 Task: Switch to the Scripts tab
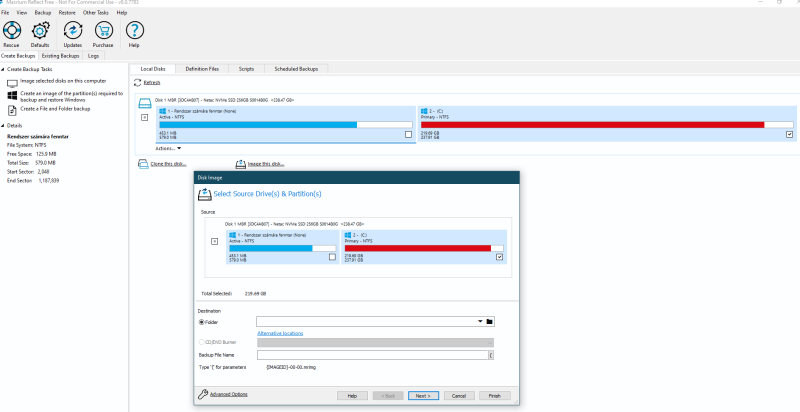(246, 69)
